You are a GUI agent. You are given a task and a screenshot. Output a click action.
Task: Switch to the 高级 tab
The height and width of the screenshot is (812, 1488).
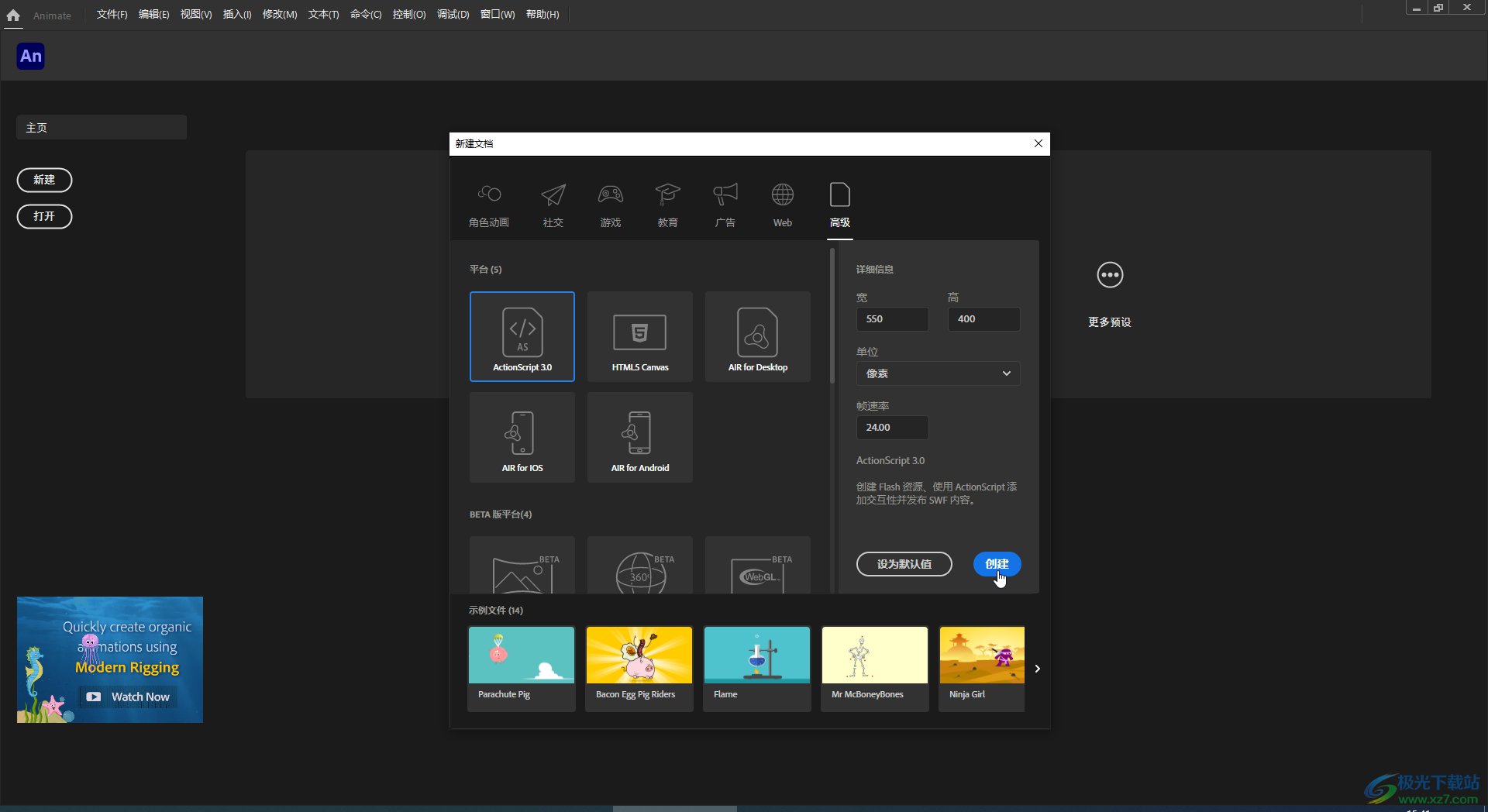(840, 205)
